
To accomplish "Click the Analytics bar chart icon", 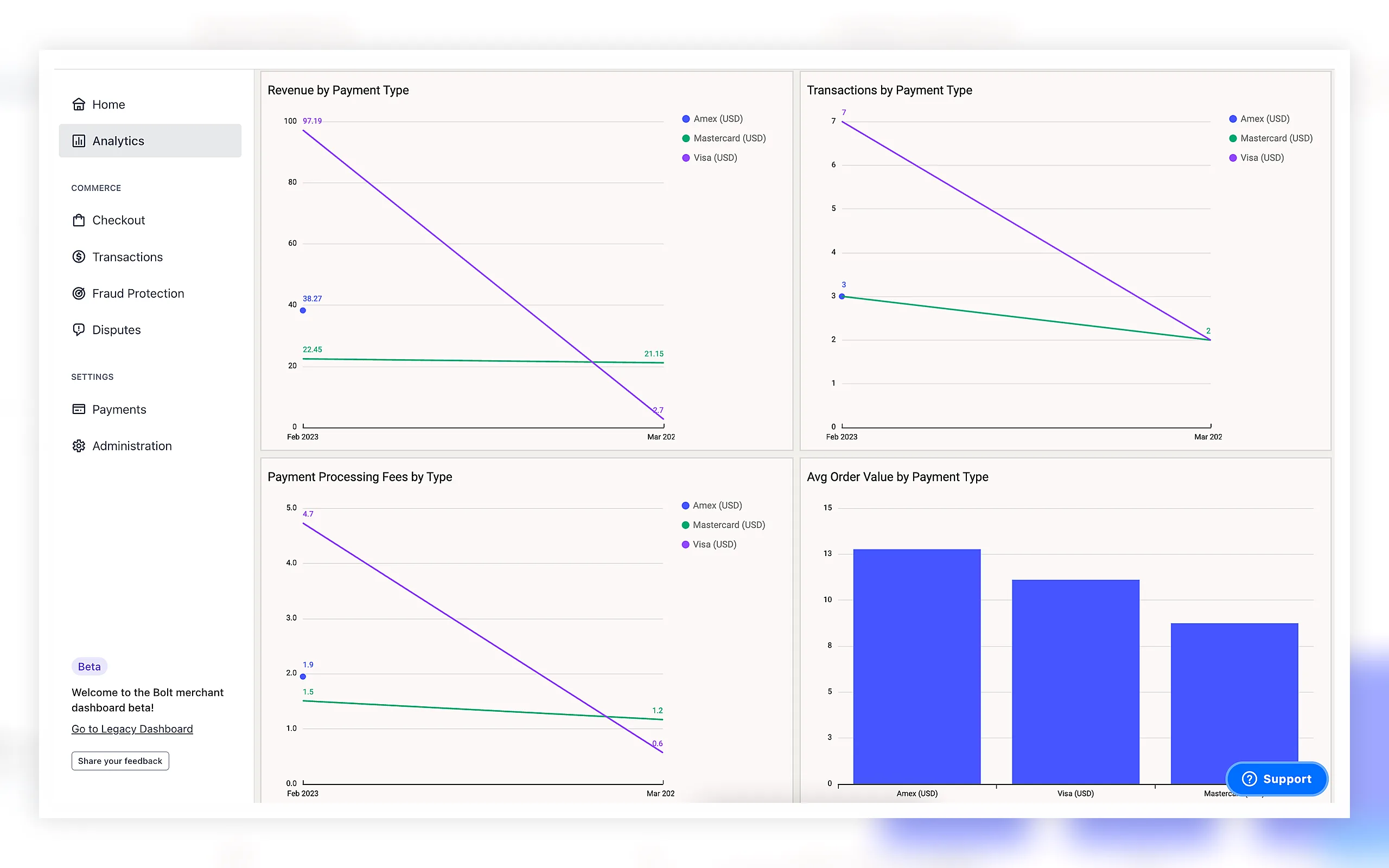I will point(79,141).
